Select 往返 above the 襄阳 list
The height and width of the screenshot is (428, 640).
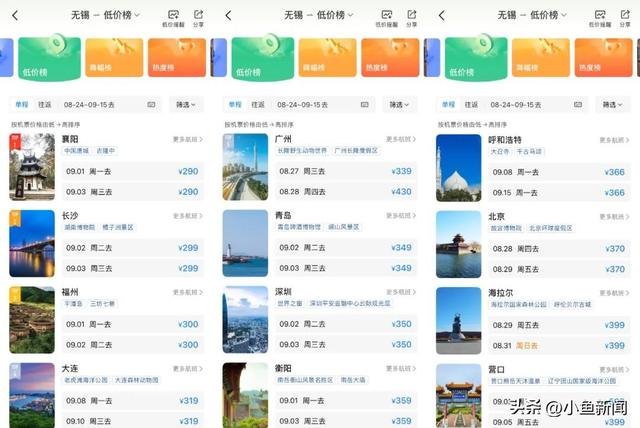pyautogui.click(x=44, y=104)
